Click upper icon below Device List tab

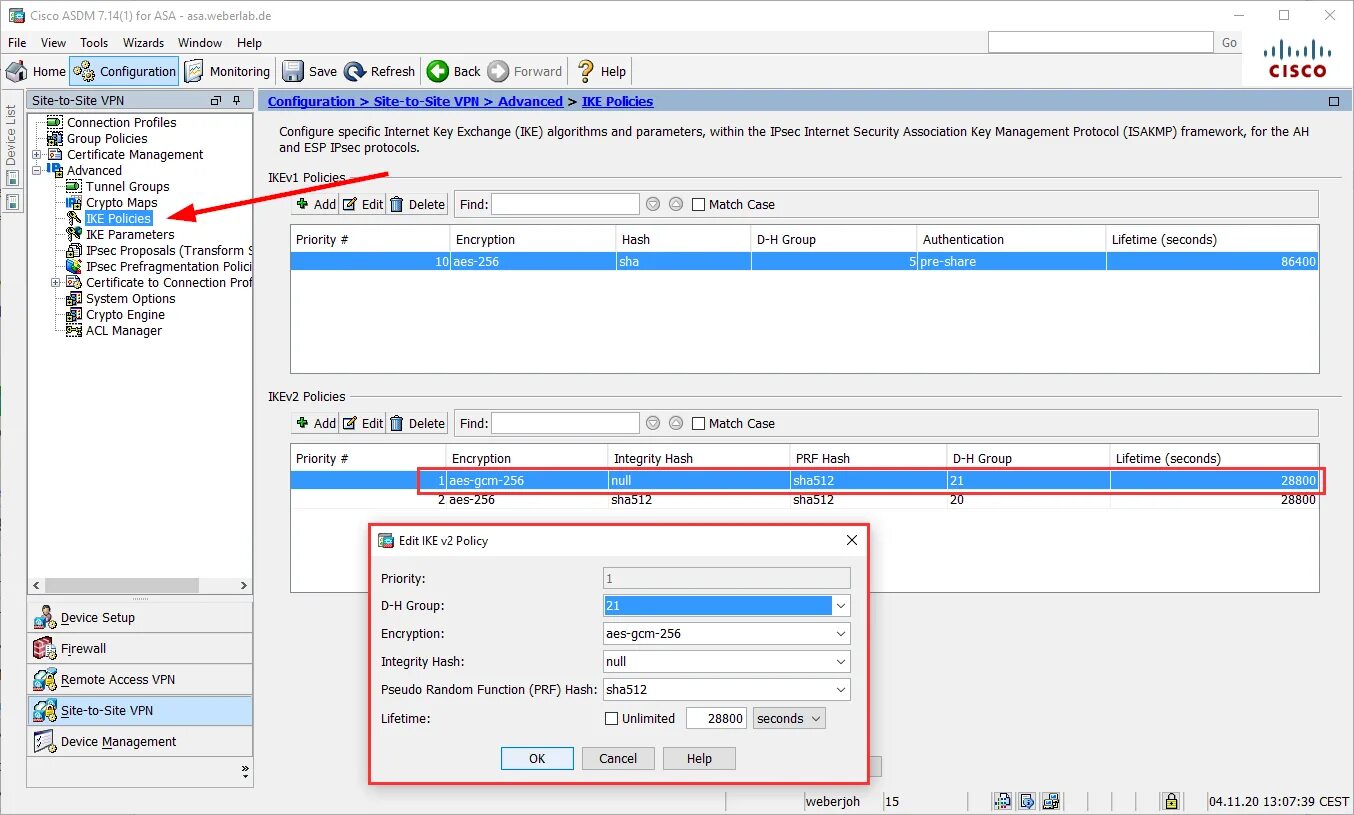(x=12, y=178)
